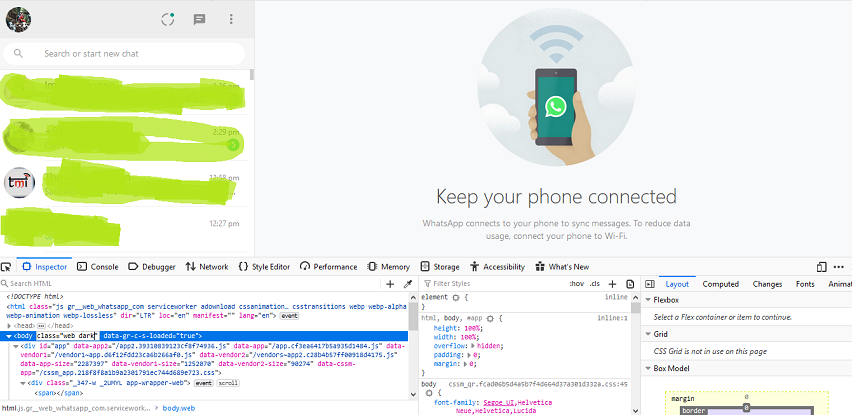
Task: Collapse the sidebar pane toggle icon
Action: [649, 284]
